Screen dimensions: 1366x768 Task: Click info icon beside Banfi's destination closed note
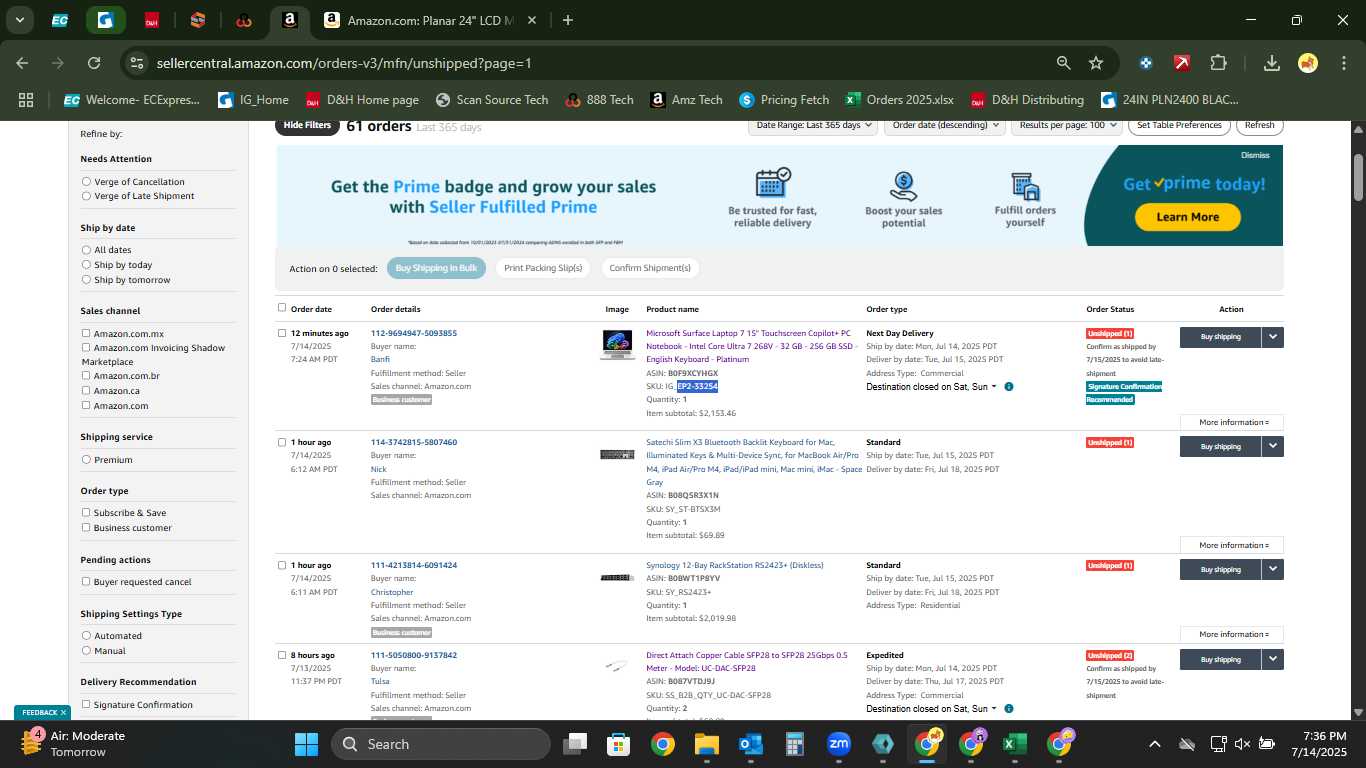[x=1008, y=386]
